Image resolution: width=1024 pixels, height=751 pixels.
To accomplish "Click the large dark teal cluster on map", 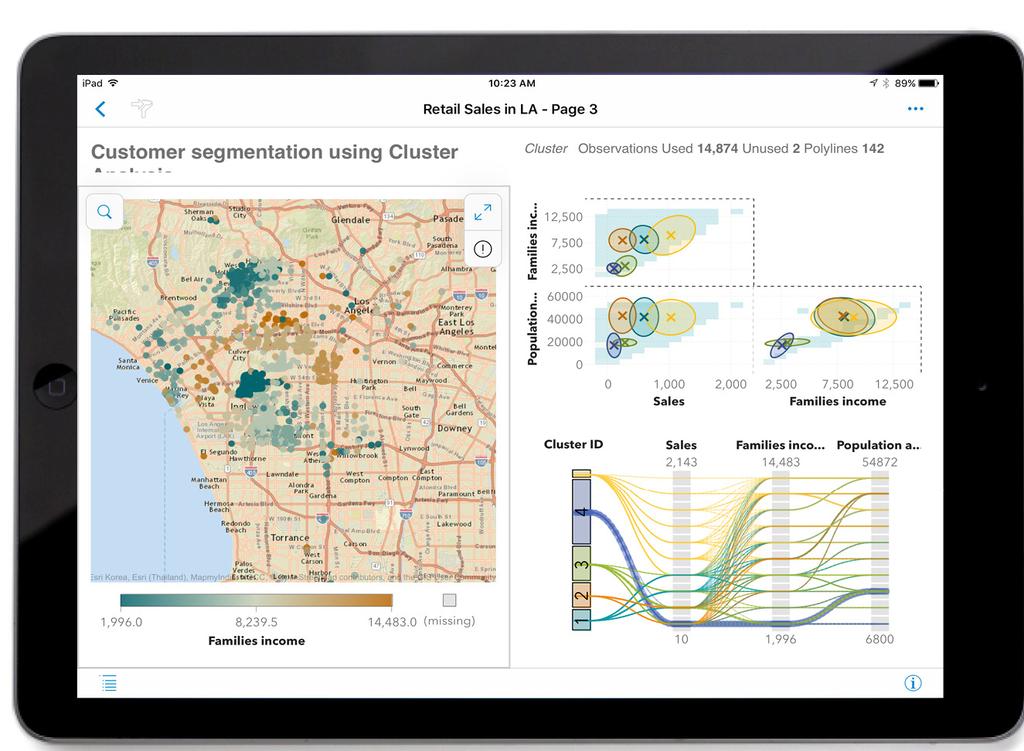I will tap(252, 384).
